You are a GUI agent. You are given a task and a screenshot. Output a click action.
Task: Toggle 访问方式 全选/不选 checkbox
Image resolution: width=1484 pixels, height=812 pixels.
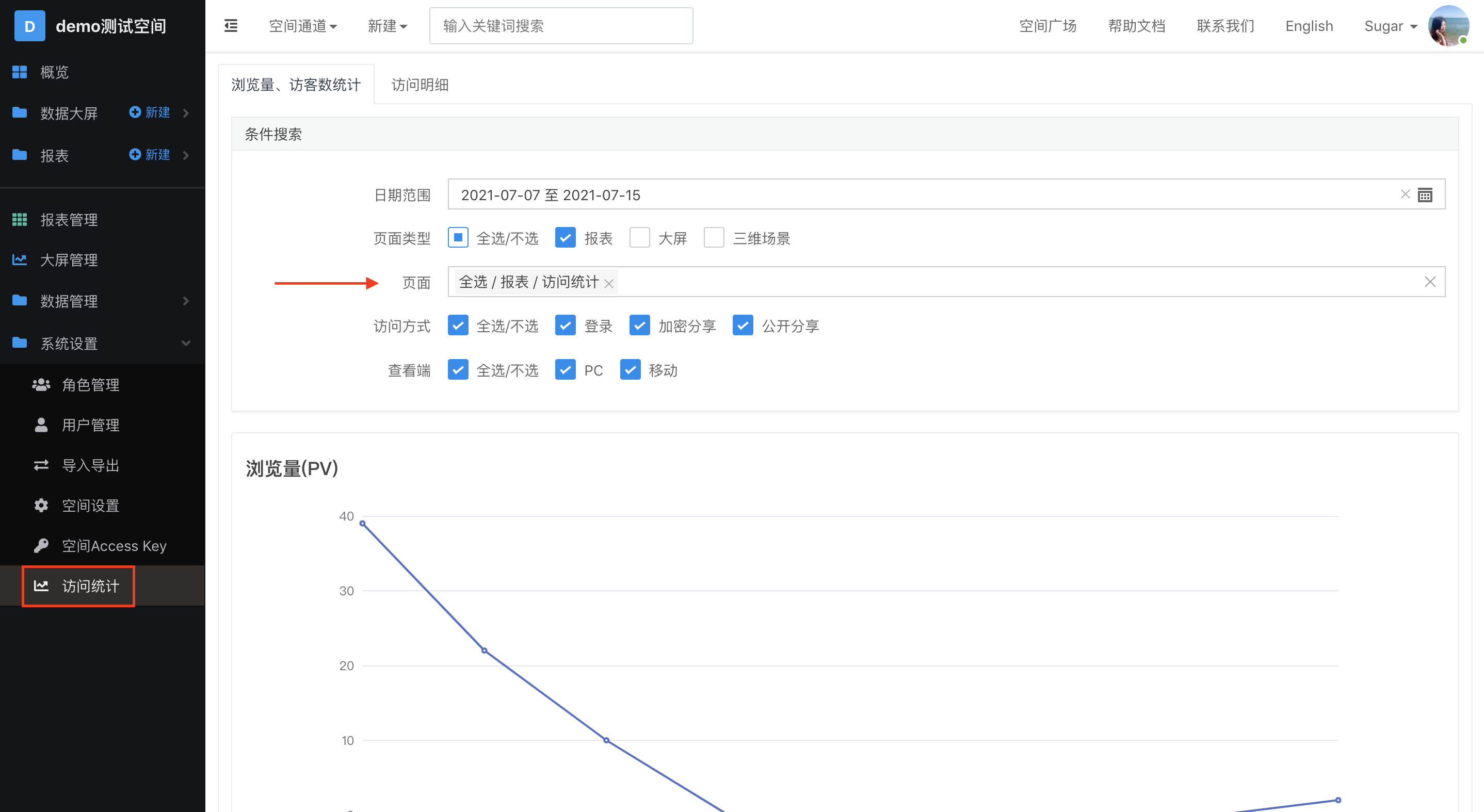coord(458,326)
